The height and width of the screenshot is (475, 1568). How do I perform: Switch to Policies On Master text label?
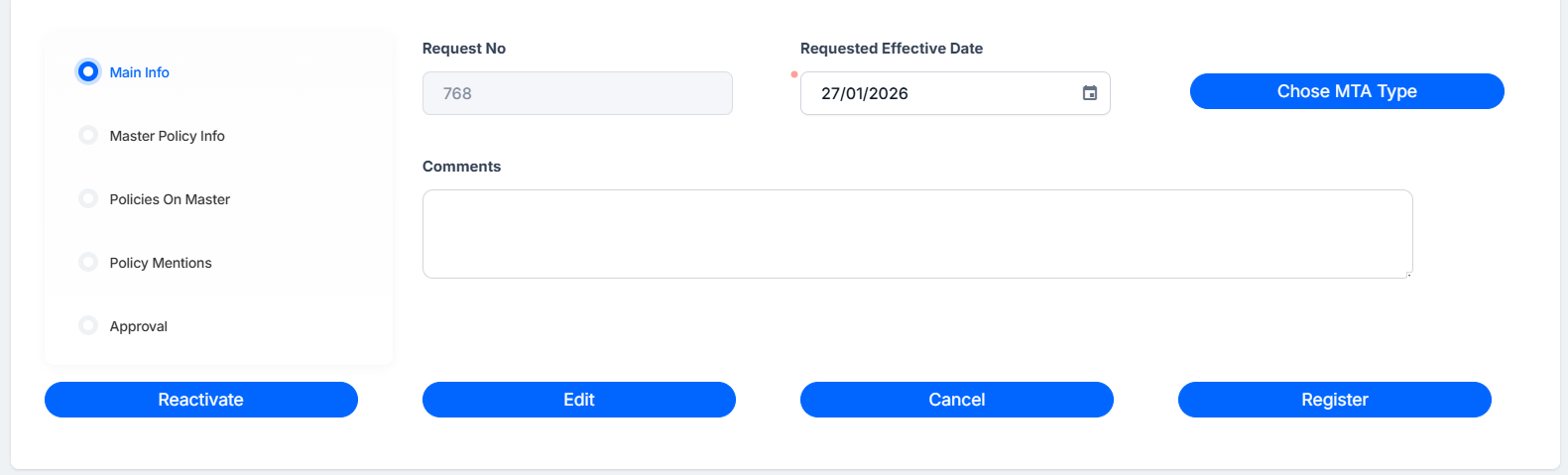(170, 199)
